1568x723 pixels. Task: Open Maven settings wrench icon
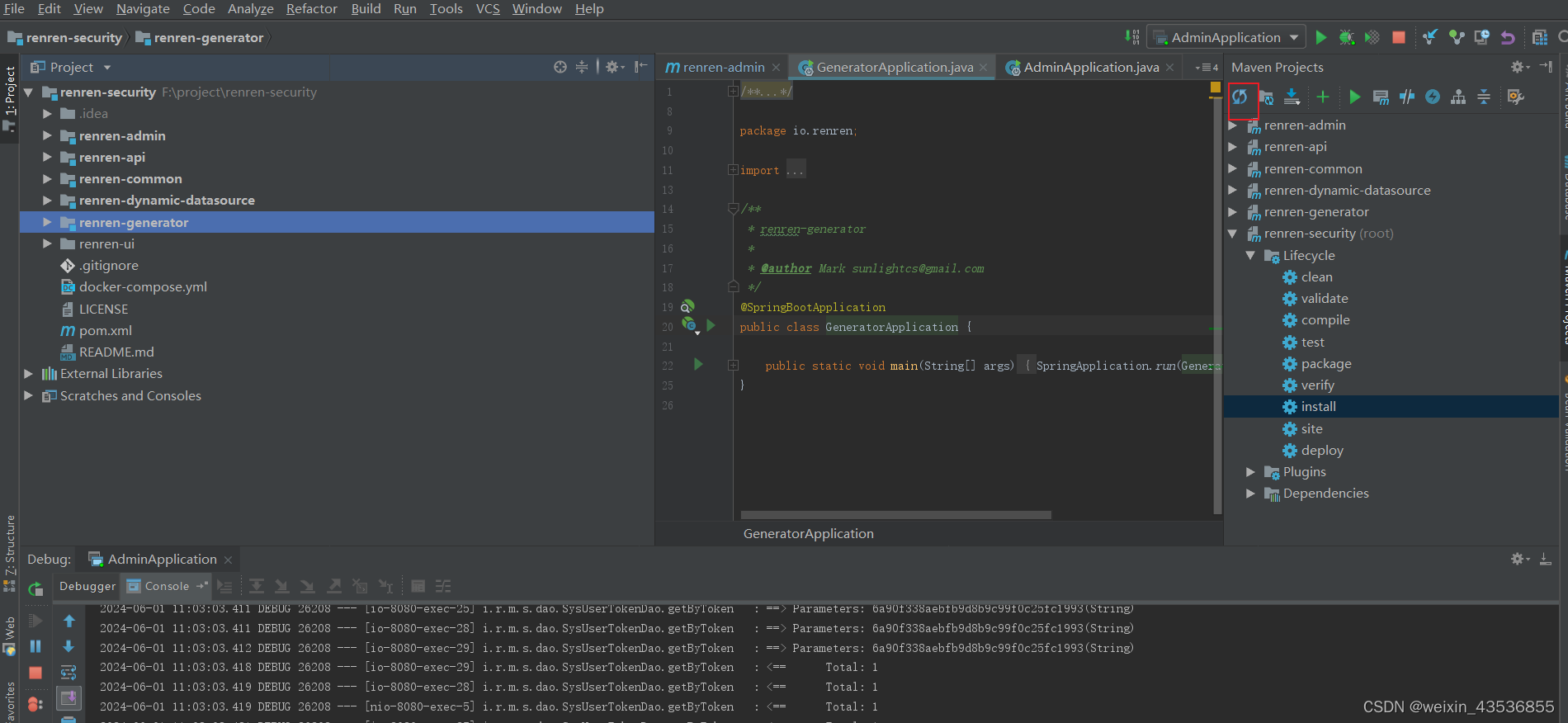(x=1515, y=97)
